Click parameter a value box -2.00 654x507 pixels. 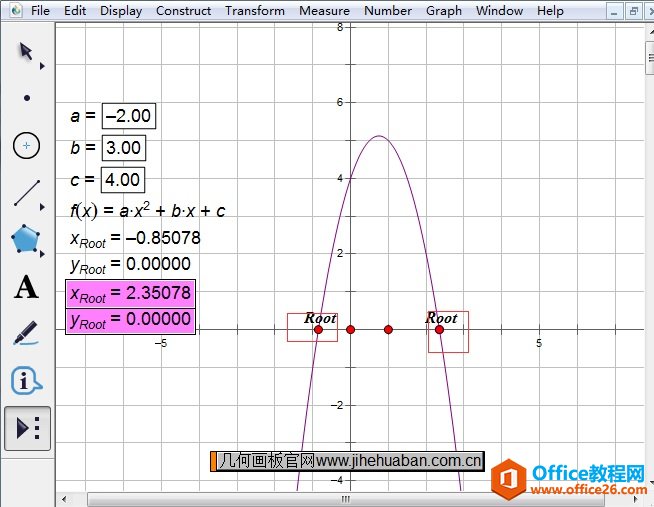[x=129, y=116]
